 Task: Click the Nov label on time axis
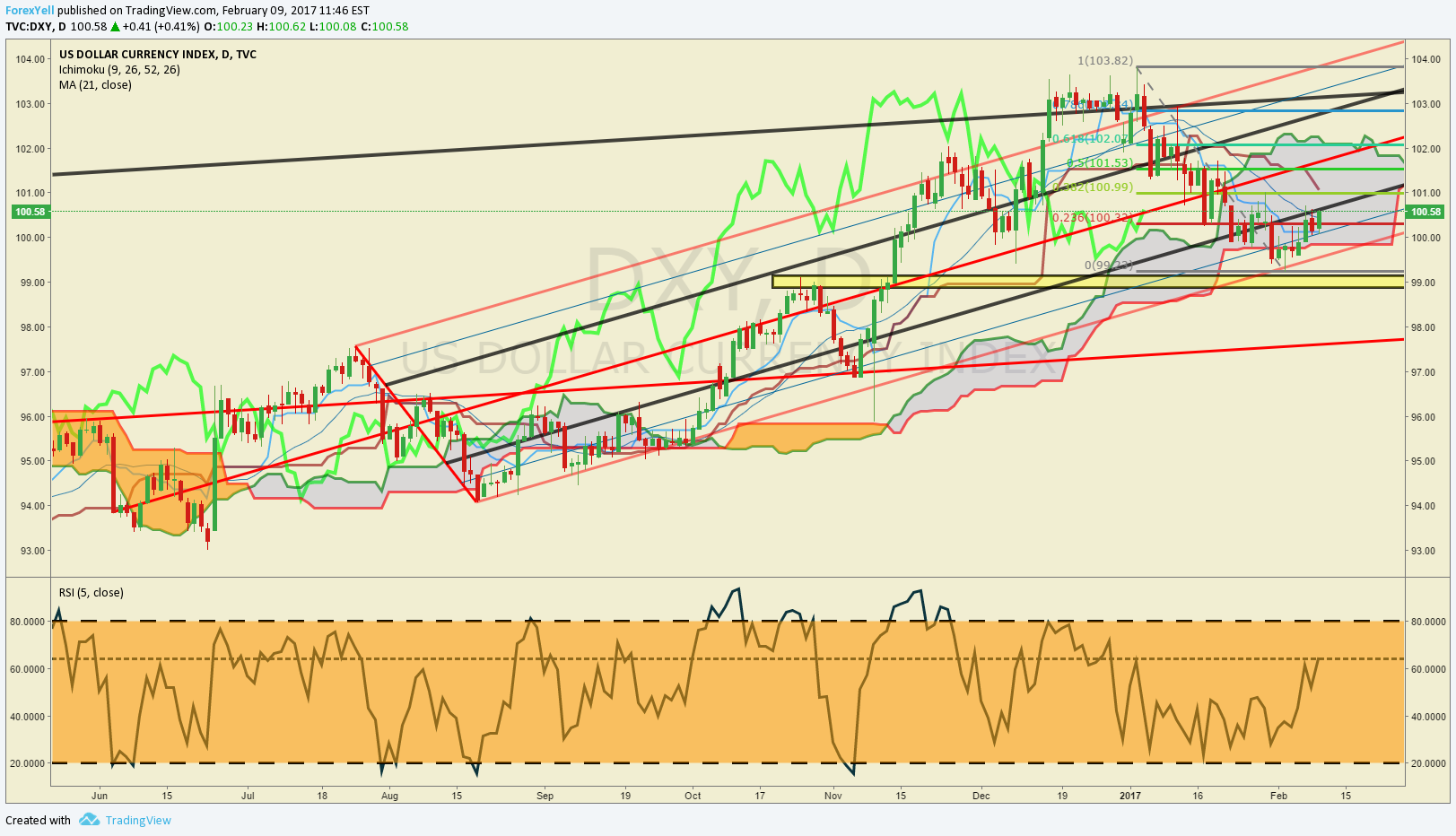(x=833, y=795)
